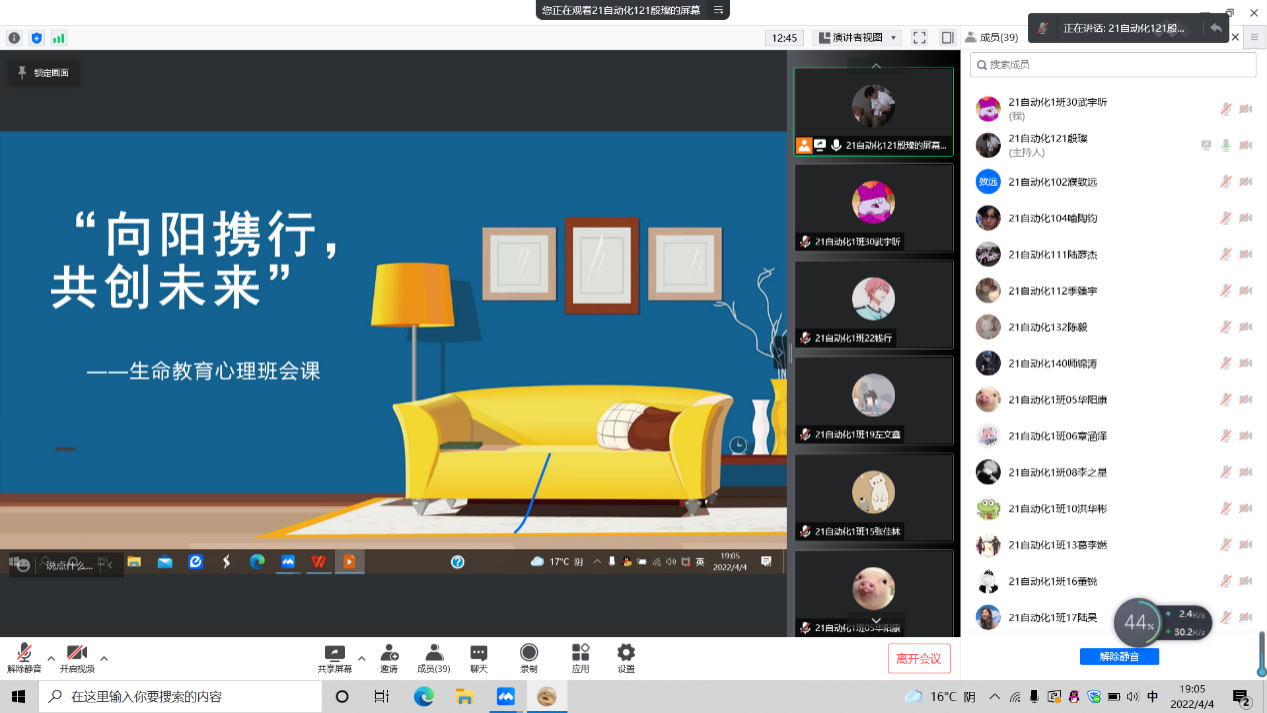Open the members panel hamburger menu

[x=1254, y=38]
